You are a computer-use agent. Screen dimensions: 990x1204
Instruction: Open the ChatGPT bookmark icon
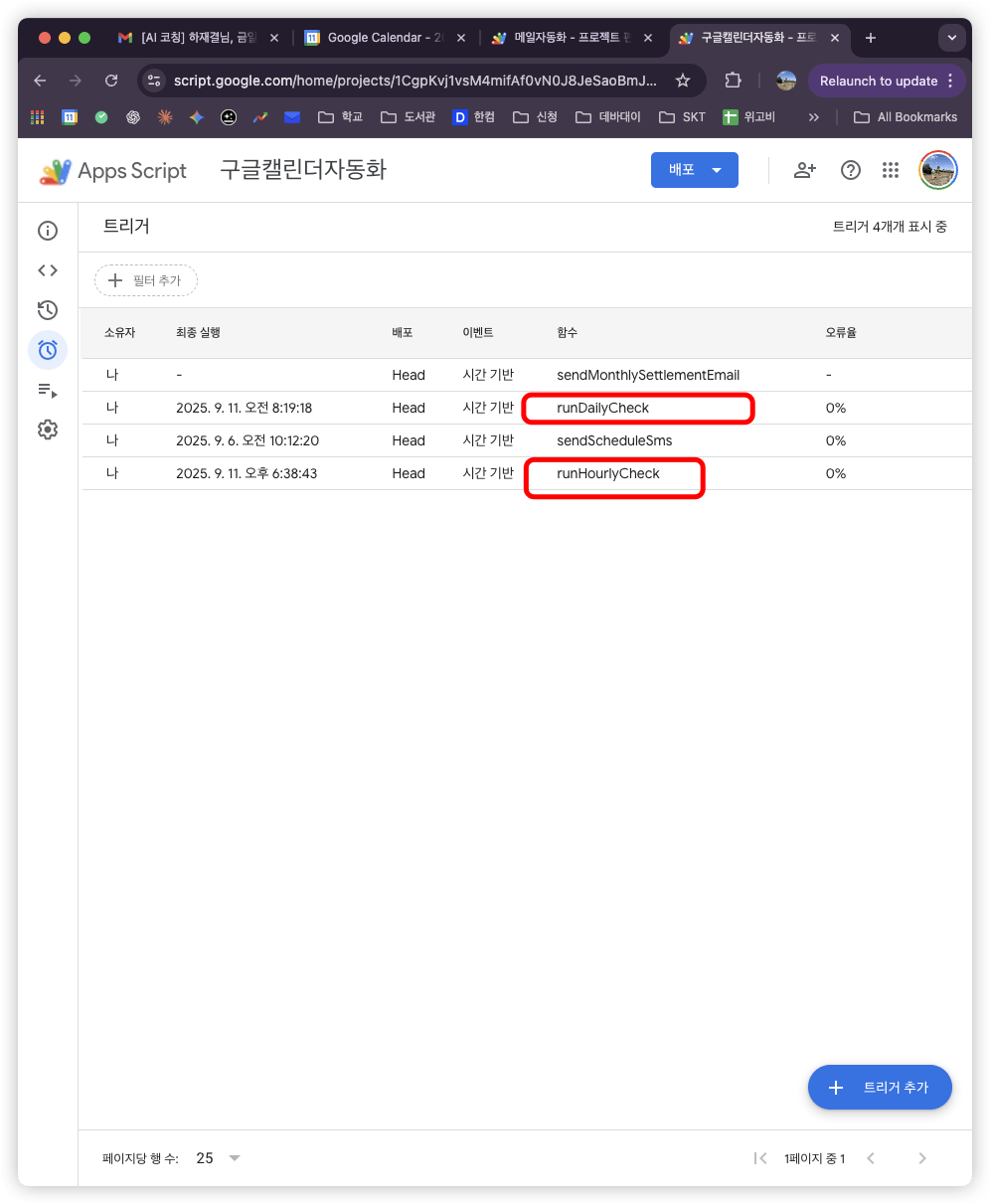[133, 117]
